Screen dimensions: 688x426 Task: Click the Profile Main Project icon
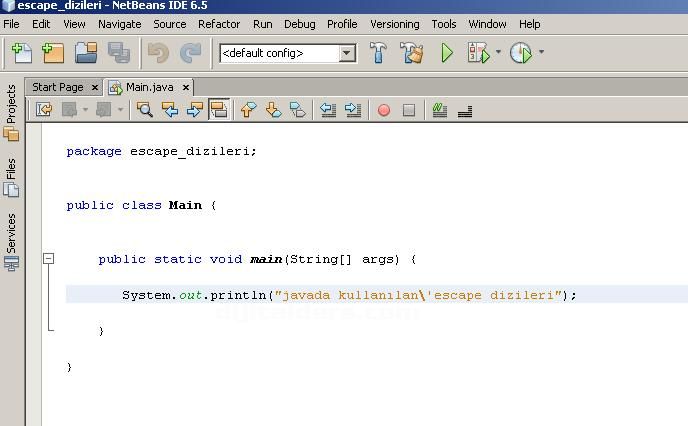click(520, 53)
